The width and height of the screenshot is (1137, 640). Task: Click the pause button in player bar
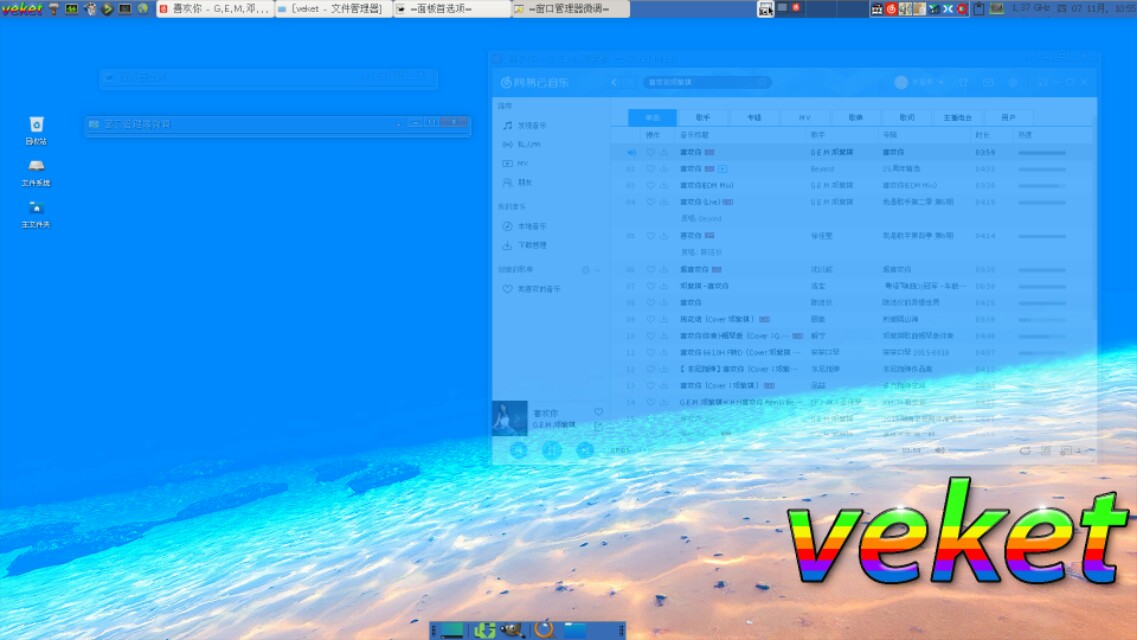point(552,450)
